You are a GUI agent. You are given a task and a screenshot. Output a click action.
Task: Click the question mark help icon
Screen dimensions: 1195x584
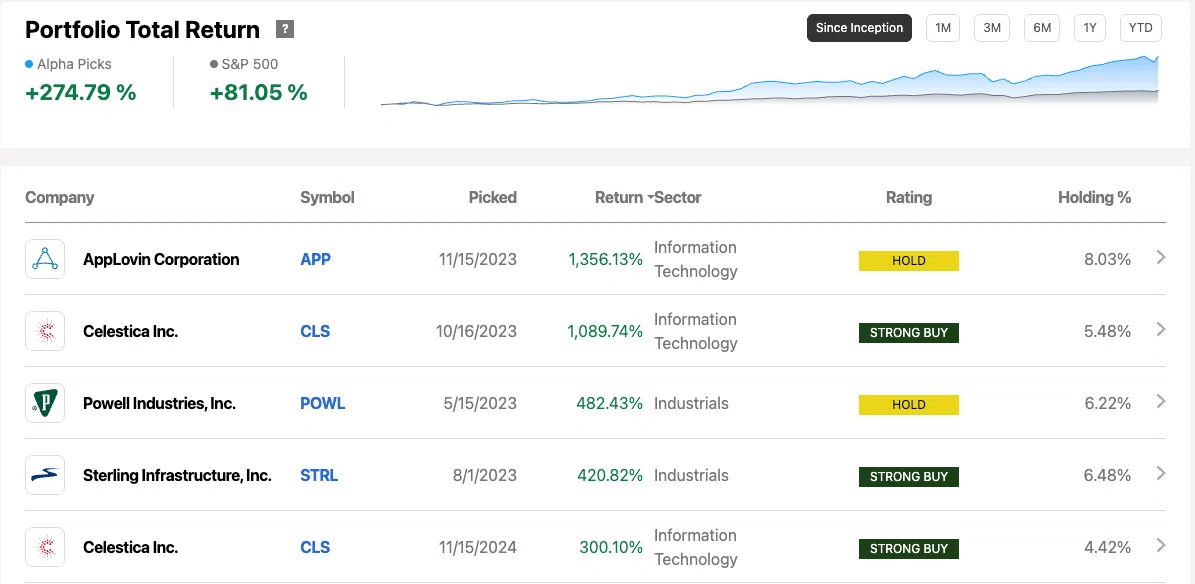[x=285, y=30]
